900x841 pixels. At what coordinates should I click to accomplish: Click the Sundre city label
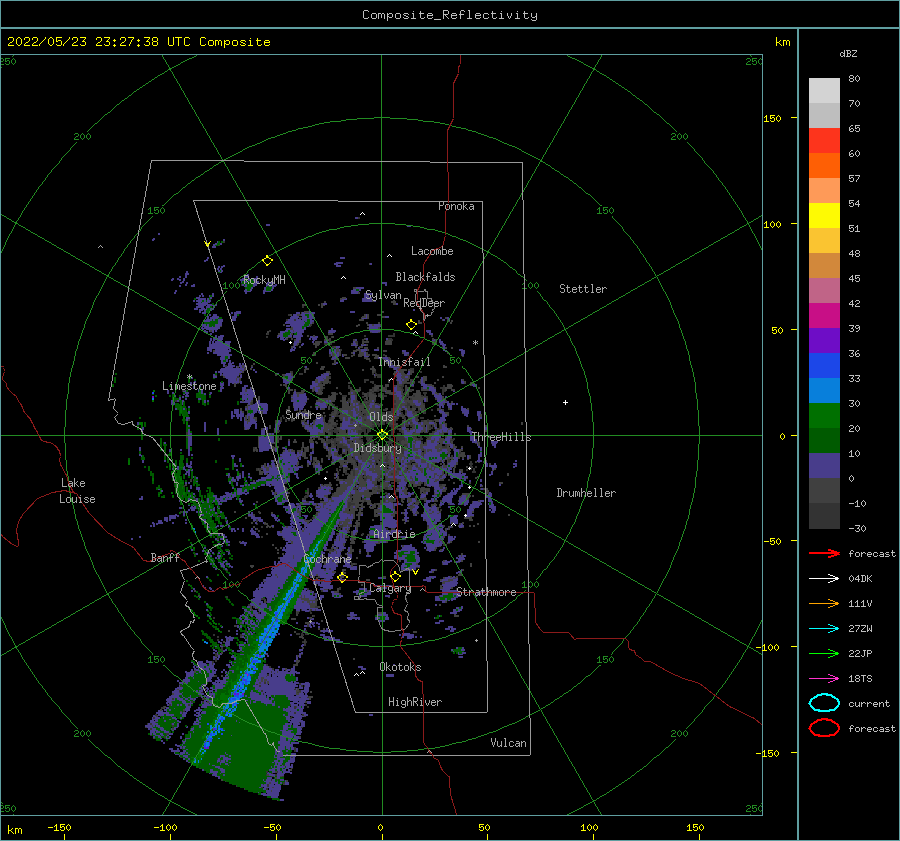coord(304,414)
